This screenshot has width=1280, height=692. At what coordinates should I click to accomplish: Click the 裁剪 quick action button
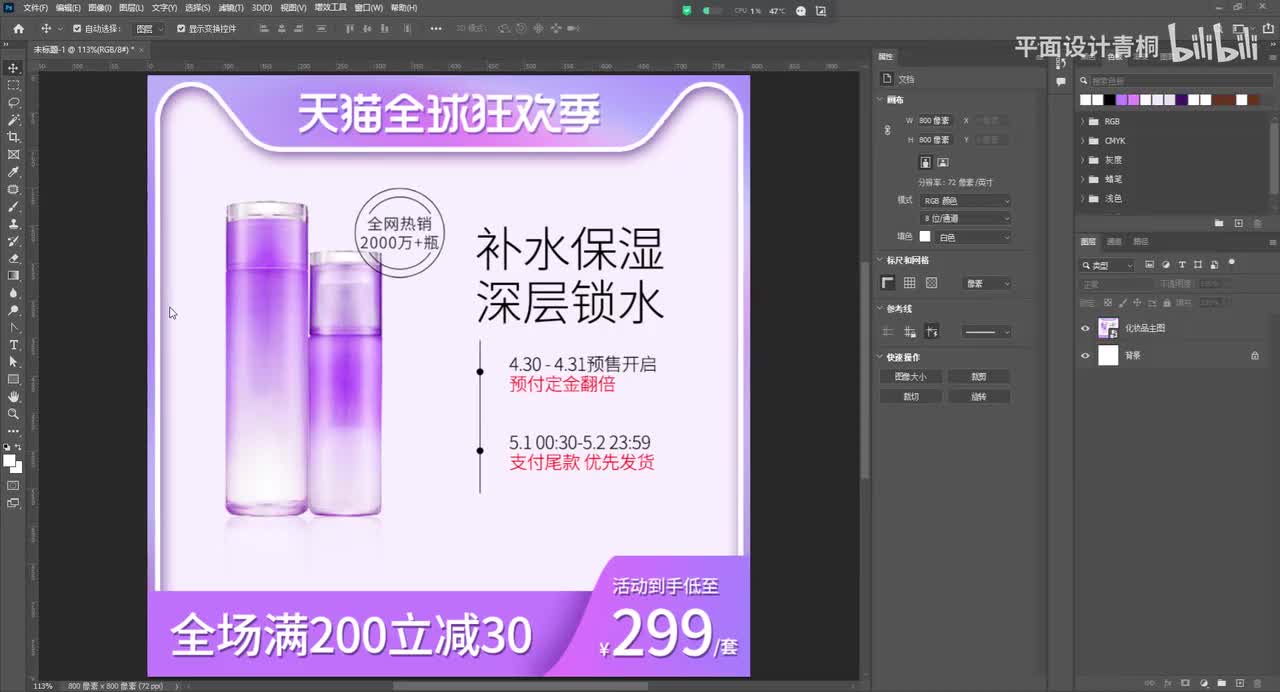coord(979,377)
